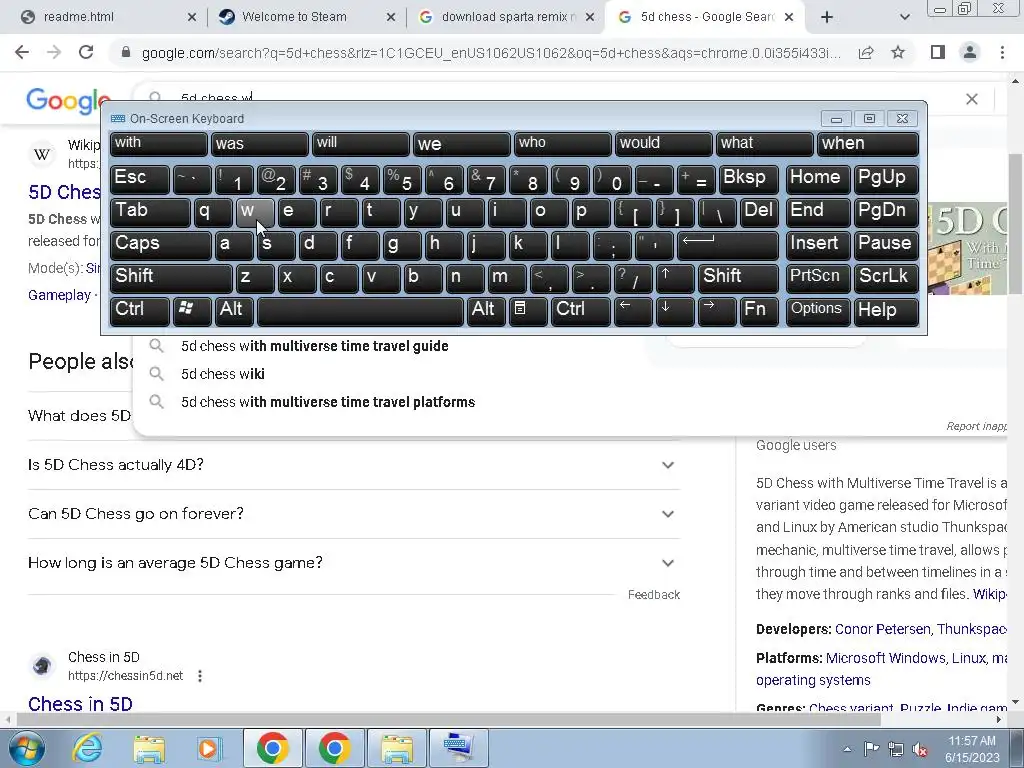This screenshot has width=1024, height=768.
Task: Click the taskbar clock showing 11:57 AM
Action: (x=972, y=749)
